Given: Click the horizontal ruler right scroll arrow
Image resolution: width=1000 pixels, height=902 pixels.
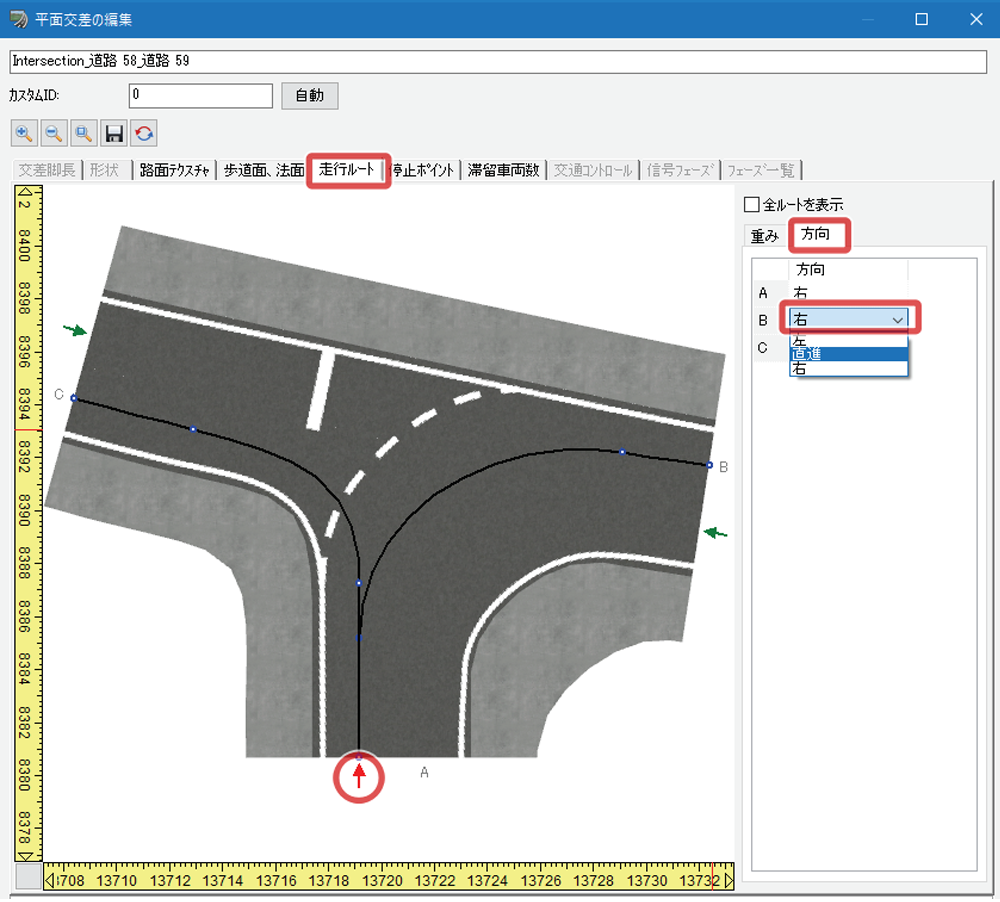Looking at the screenshot, I should click(x=728, y=881).
